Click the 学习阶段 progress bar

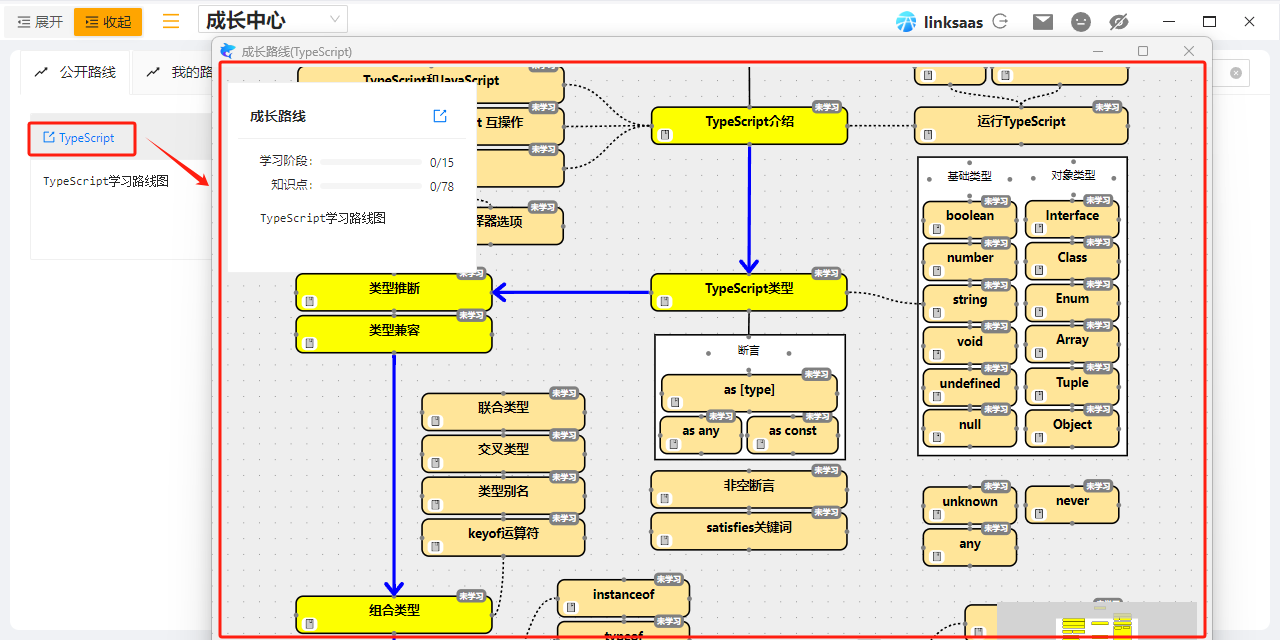(370, 162)
